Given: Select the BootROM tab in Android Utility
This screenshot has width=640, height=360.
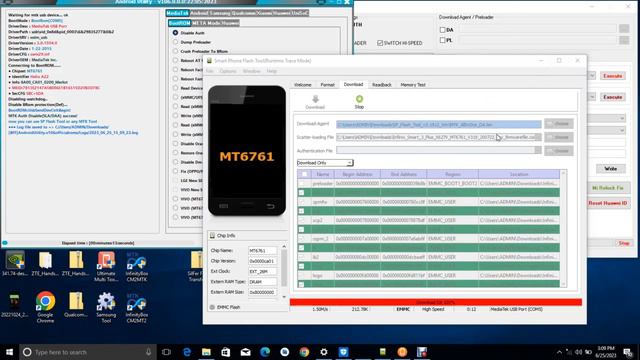Looking at the screenshot, I should pyautogui.click(x=180, y=23).
